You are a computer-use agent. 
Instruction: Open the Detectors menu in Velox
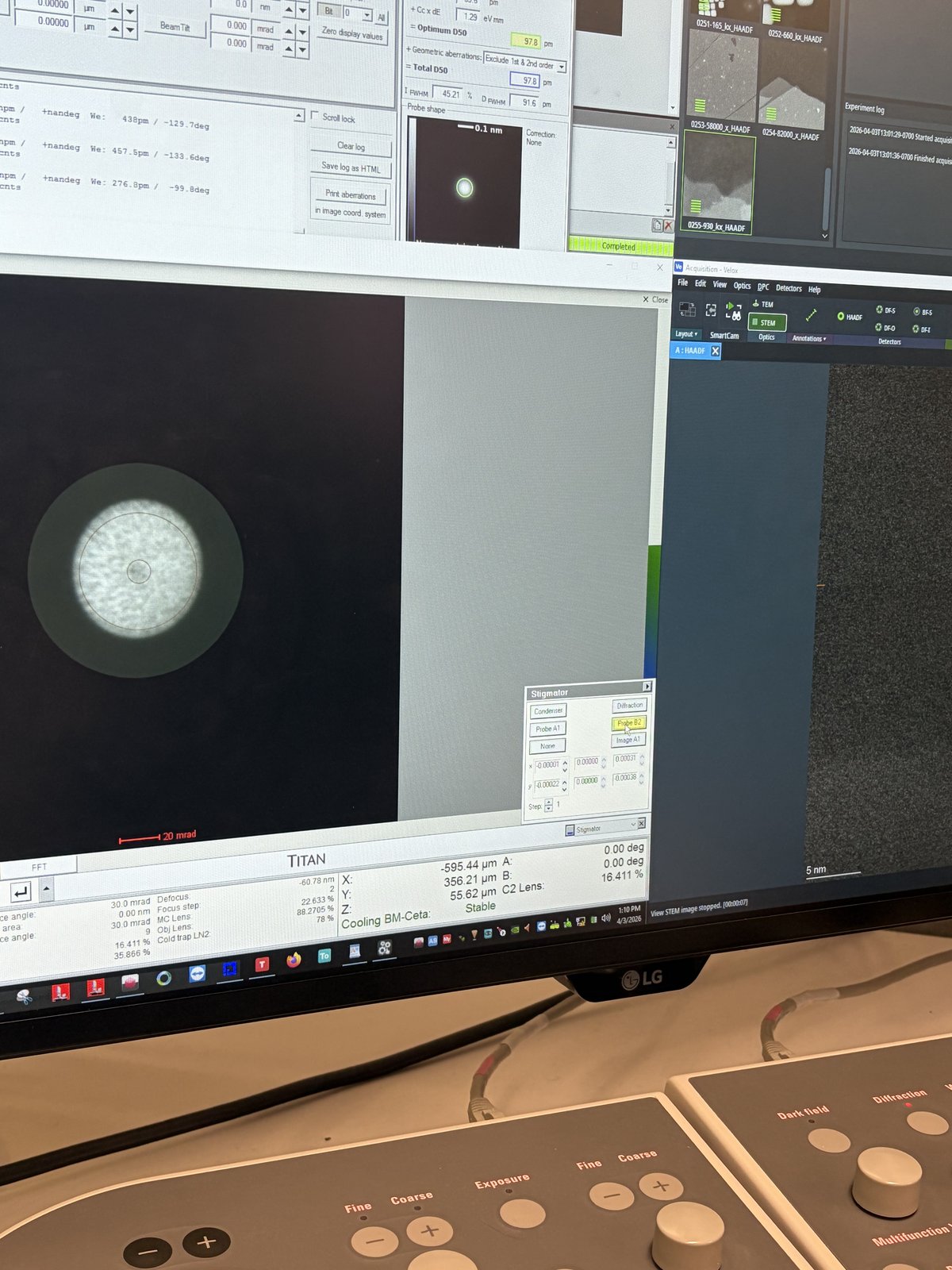pos(789,288)
